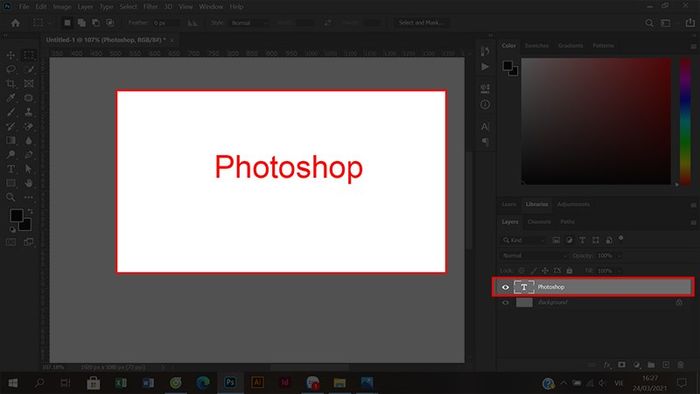Select the Blur tool
This screenshot has width=700, height=394.
(29, 141)
